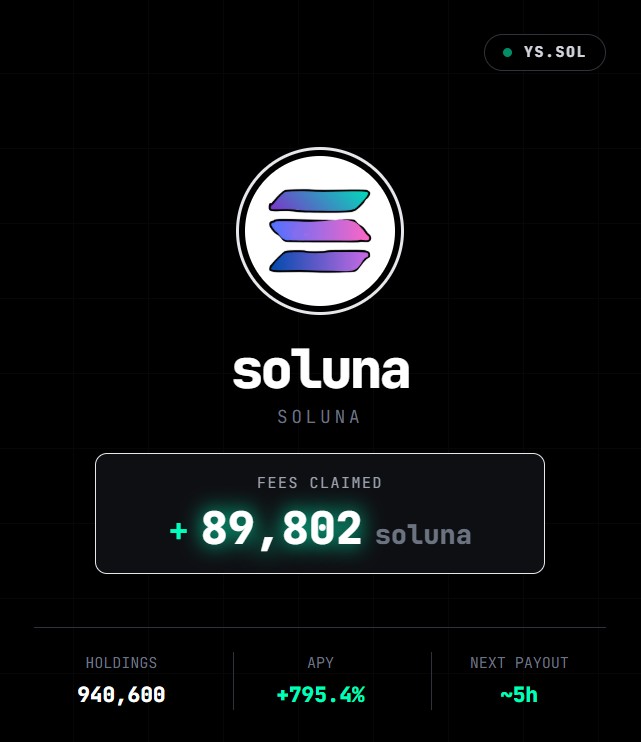The width and height of the screenshot is (641, 742).
Task: Click the 940,600 holdings value
Action: coord(121,695)
